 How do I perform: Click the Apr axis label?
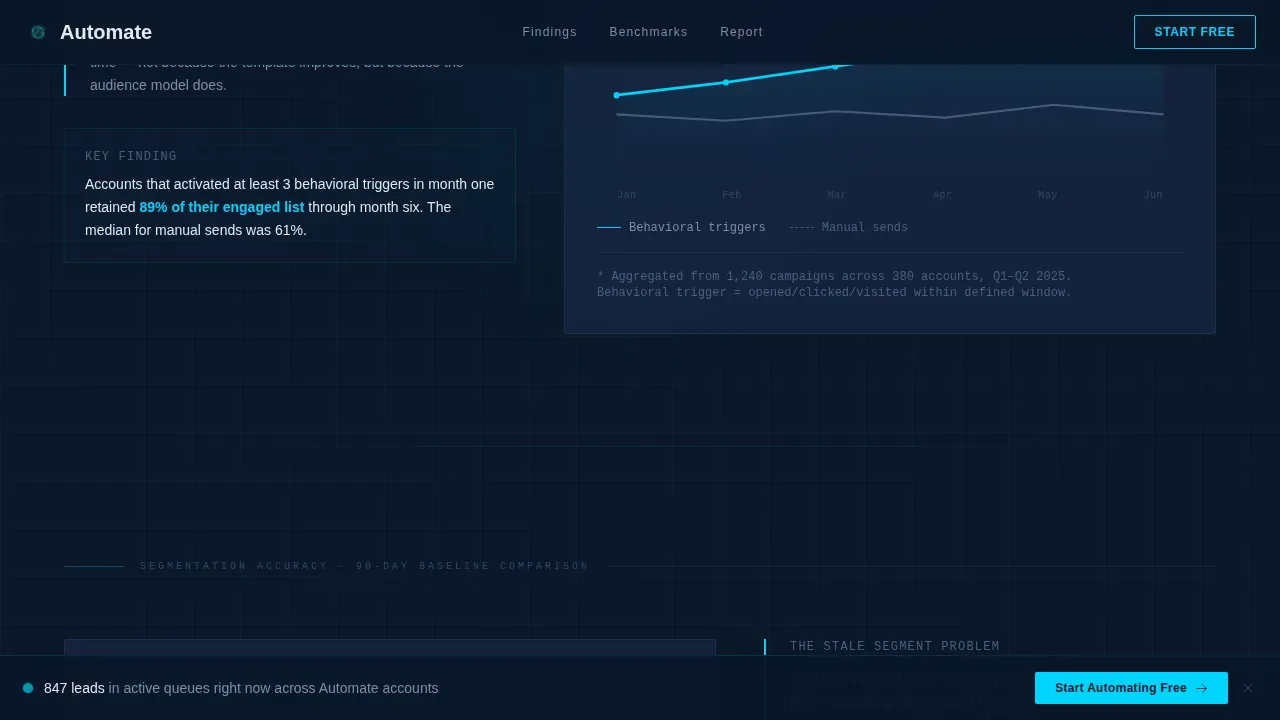942,195
